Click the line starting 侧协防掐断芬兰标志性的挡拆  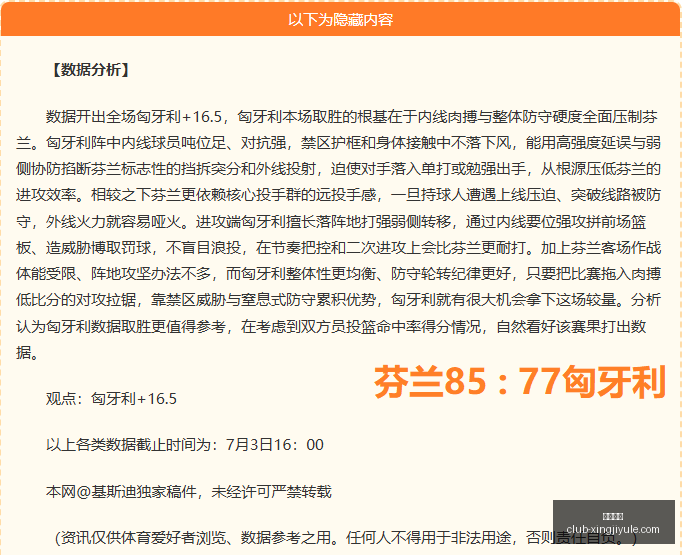(x=338, y=169)
